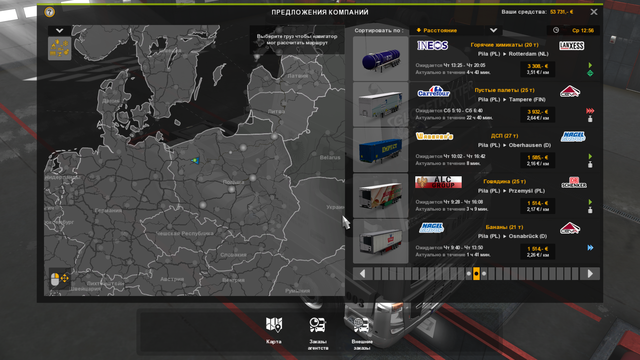Click the INEOS company logo
Screen dimensions: 640x360
click(433, 45)
